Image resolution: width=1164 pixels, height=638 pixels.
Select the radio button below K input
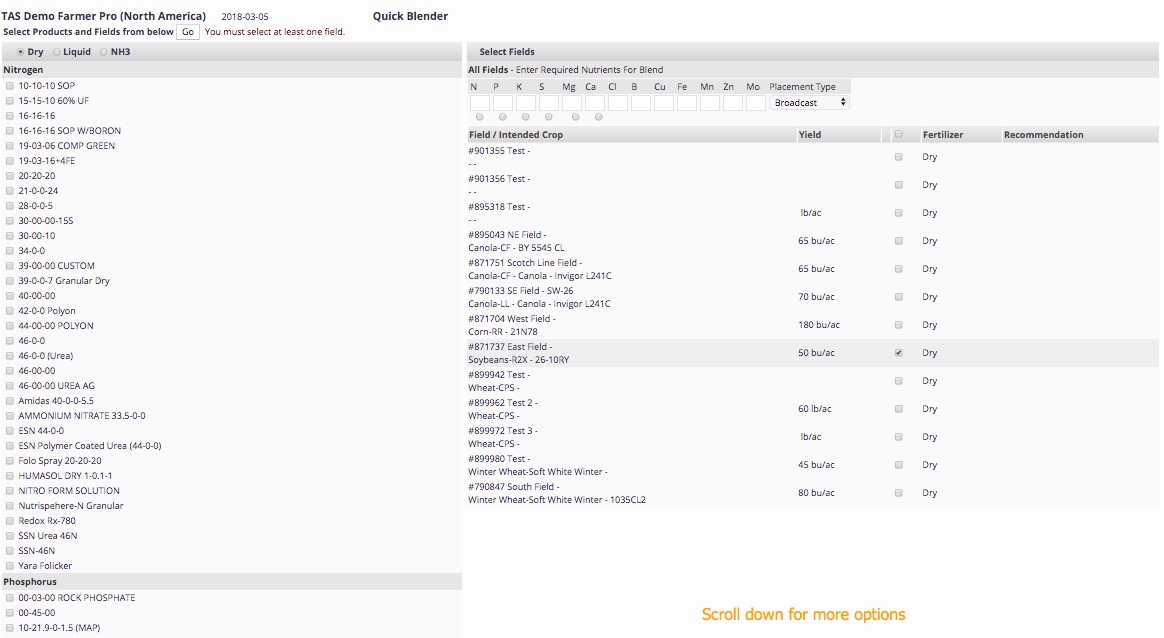pyautogui.click(x=525, y=117)
